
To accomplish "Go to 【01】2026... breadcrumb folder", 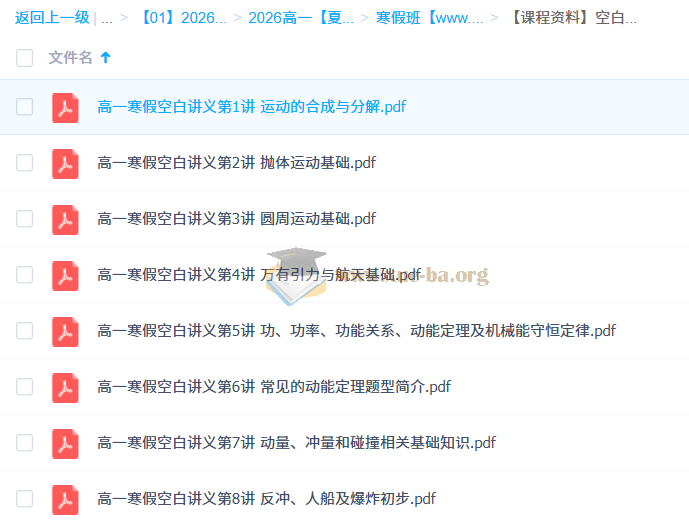I will pos(183,18).
